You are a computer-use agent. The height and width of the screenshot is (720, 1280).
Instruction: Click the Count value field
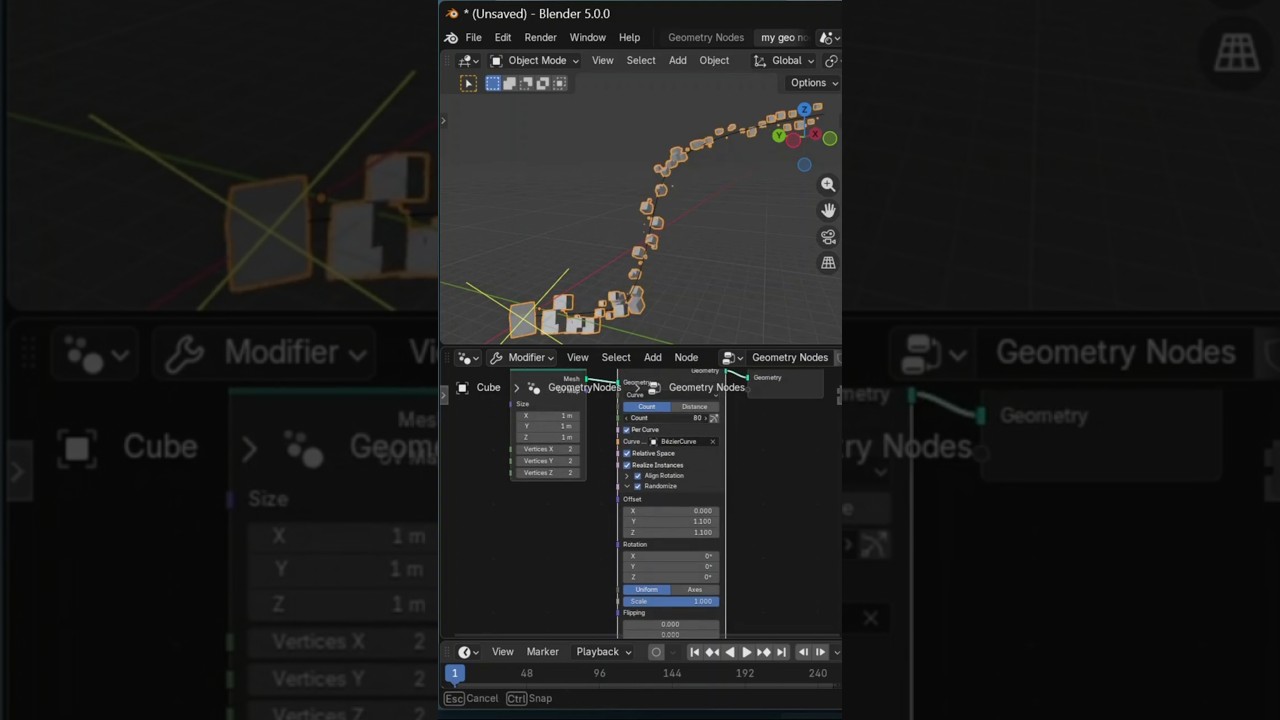pos(665,418)
